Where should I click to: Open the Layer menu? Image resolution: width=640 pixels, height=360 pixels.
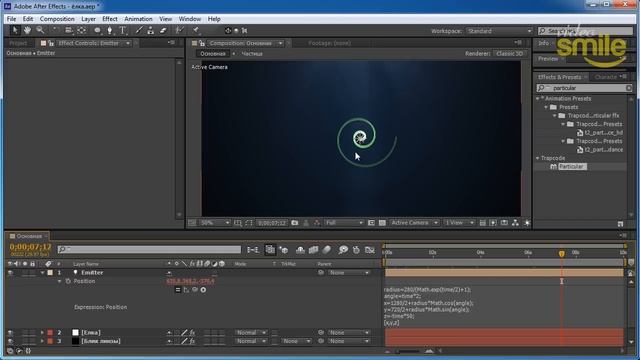pos(88,19)
